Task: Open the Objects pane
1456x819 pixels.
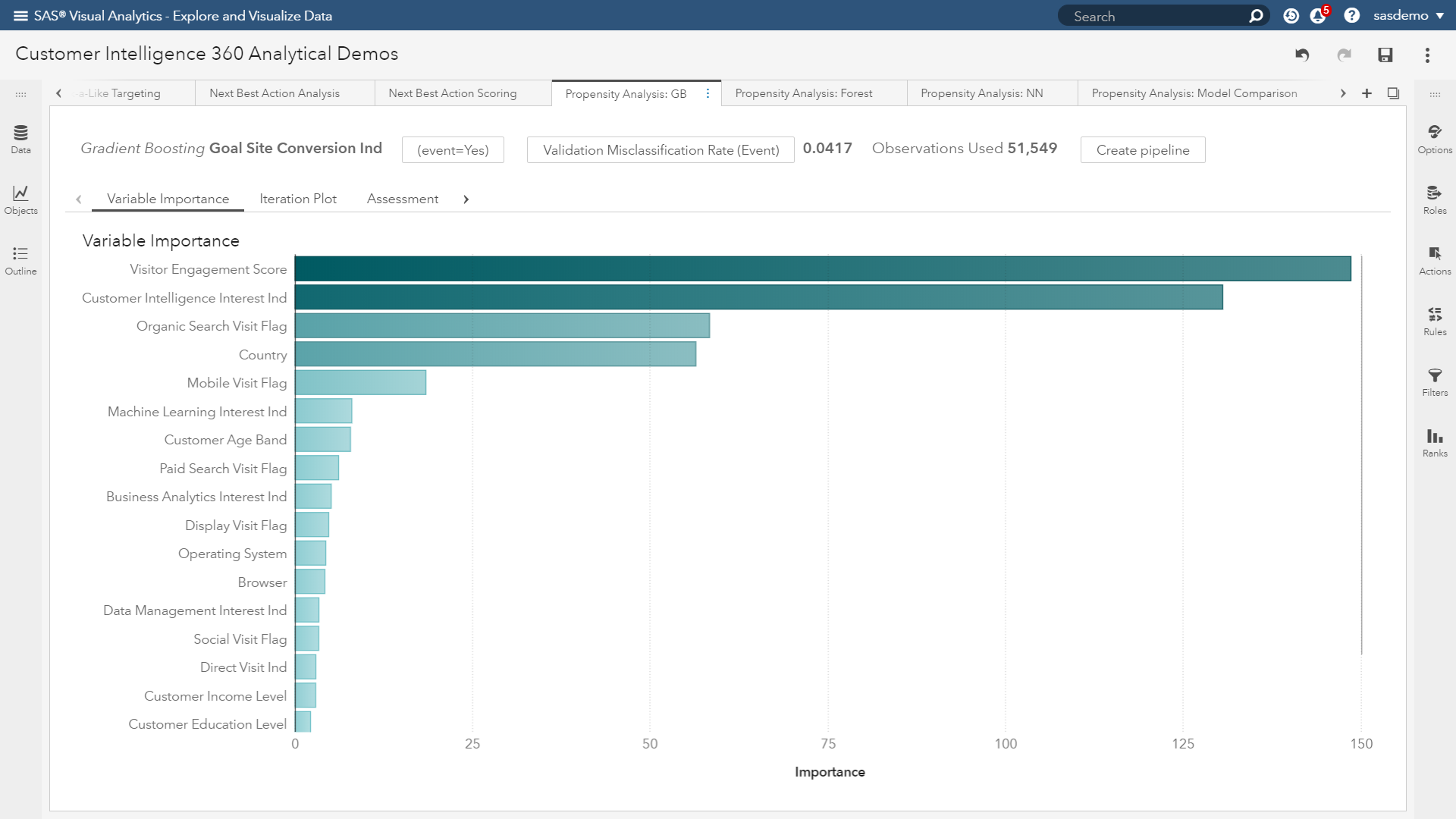Action: 20,199
